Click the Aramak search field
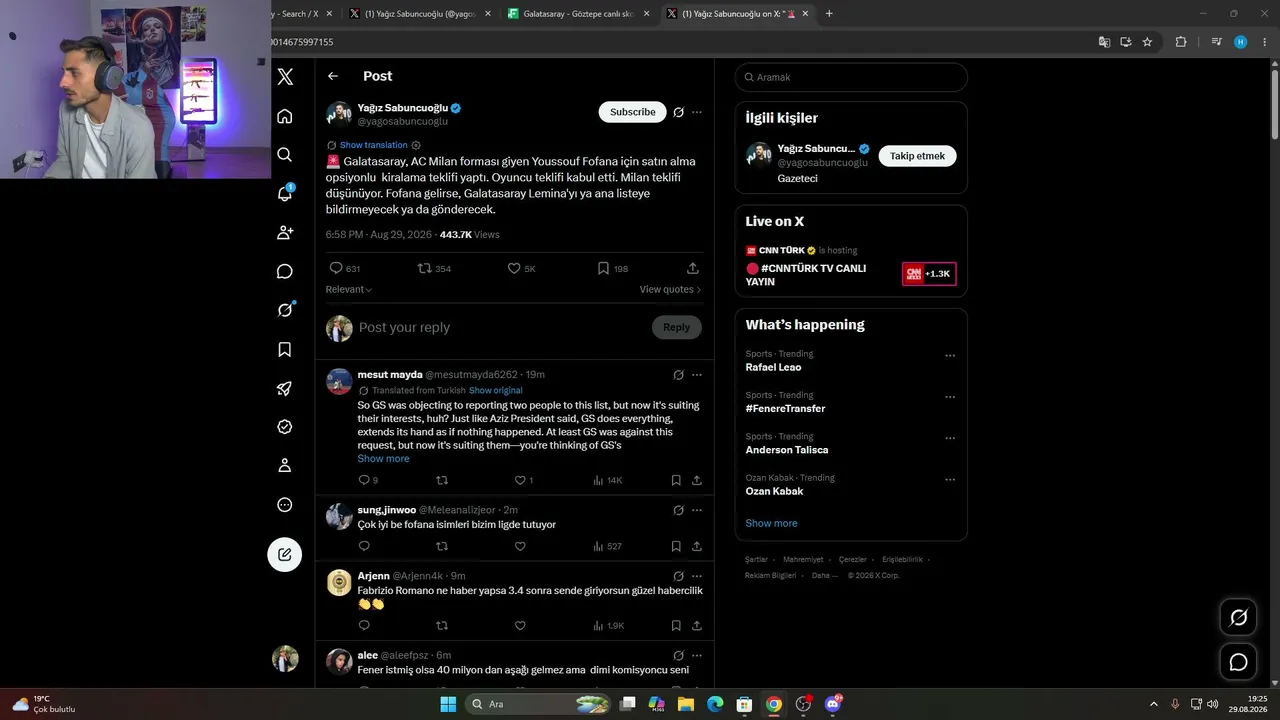 click(851, 77)
